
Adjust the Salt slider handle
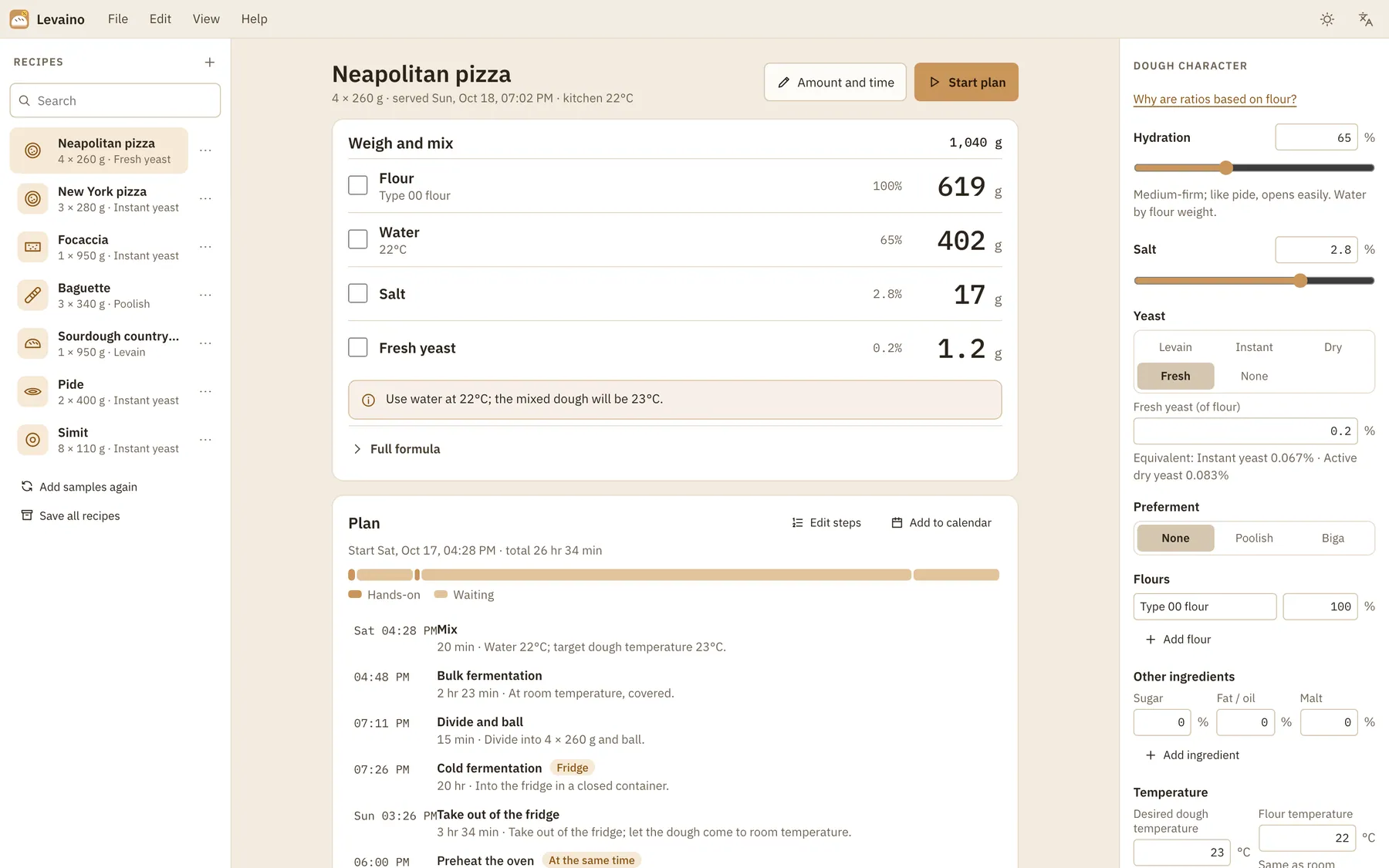1300,280
